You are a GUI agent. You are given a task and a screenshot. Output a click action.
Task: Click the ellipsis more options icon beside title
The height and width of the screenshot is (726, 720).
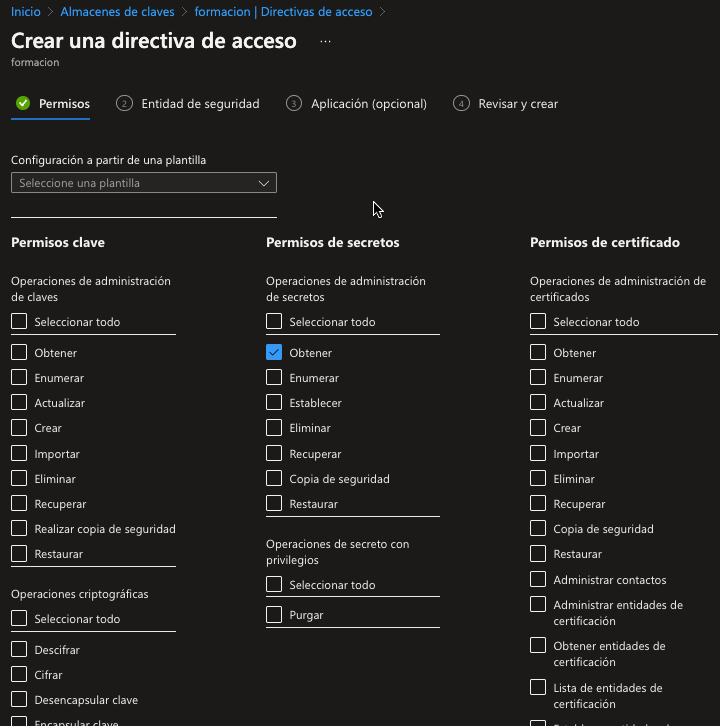(325, 41)
